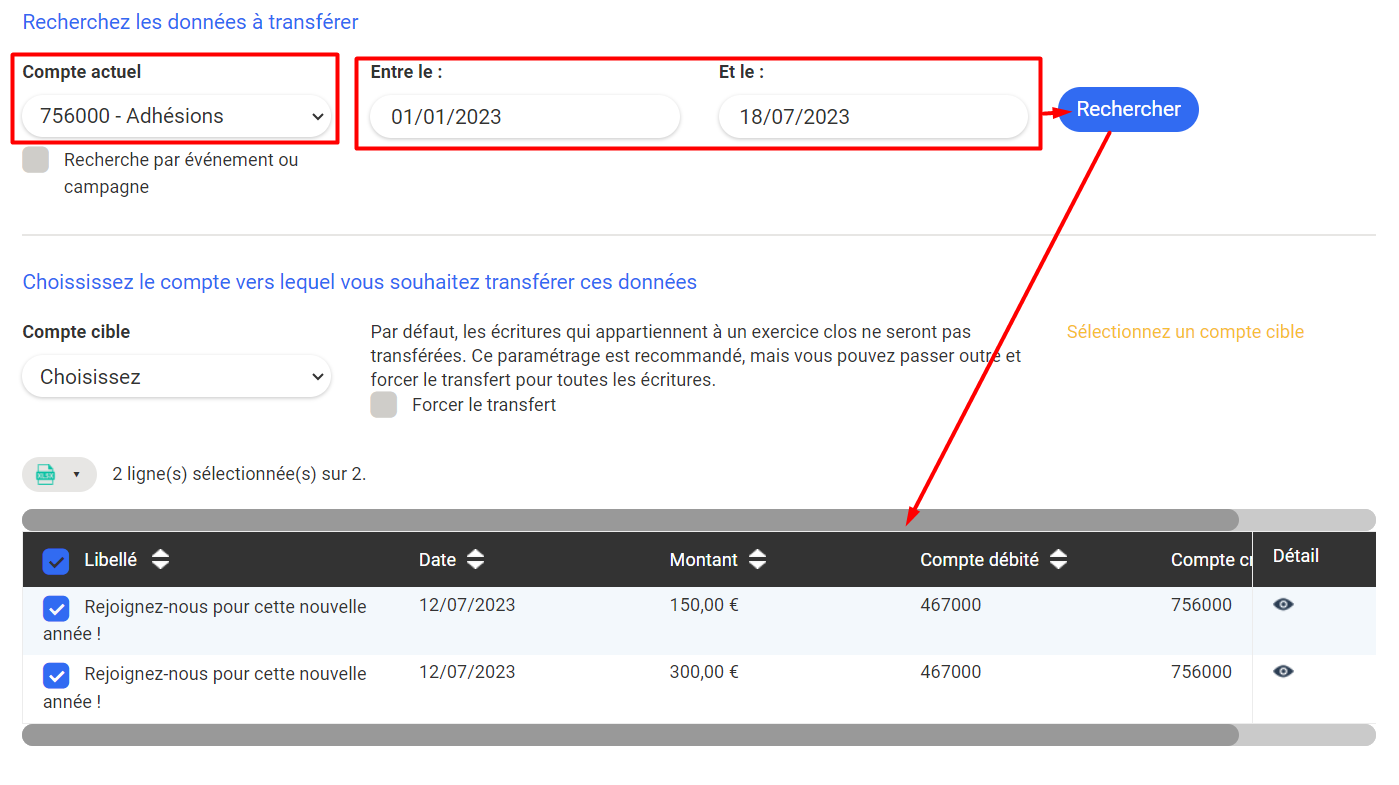Click the top horizontal scrollbar
This screenshot has width=1399, height=785.
(630, 520)
